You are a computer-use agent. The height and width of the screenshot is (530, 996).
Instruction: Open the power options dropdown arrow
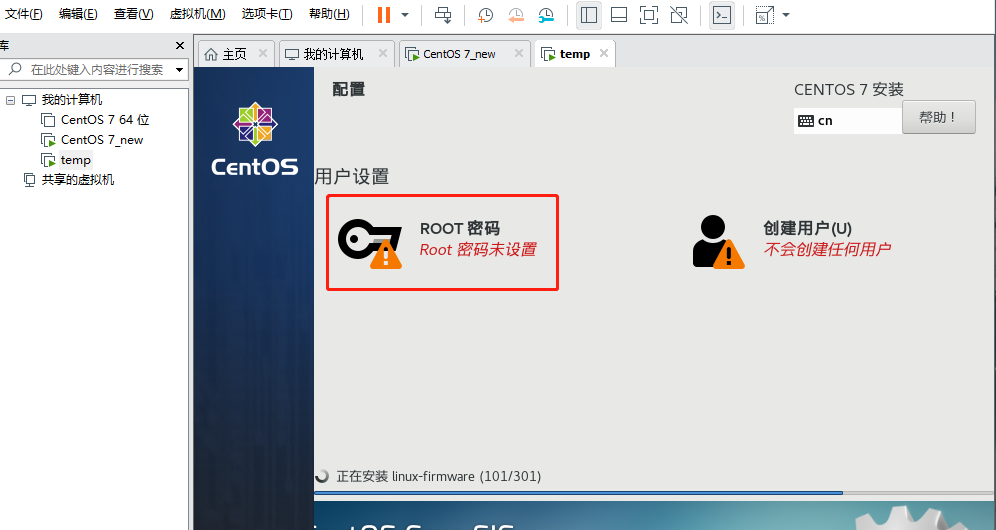405,15
